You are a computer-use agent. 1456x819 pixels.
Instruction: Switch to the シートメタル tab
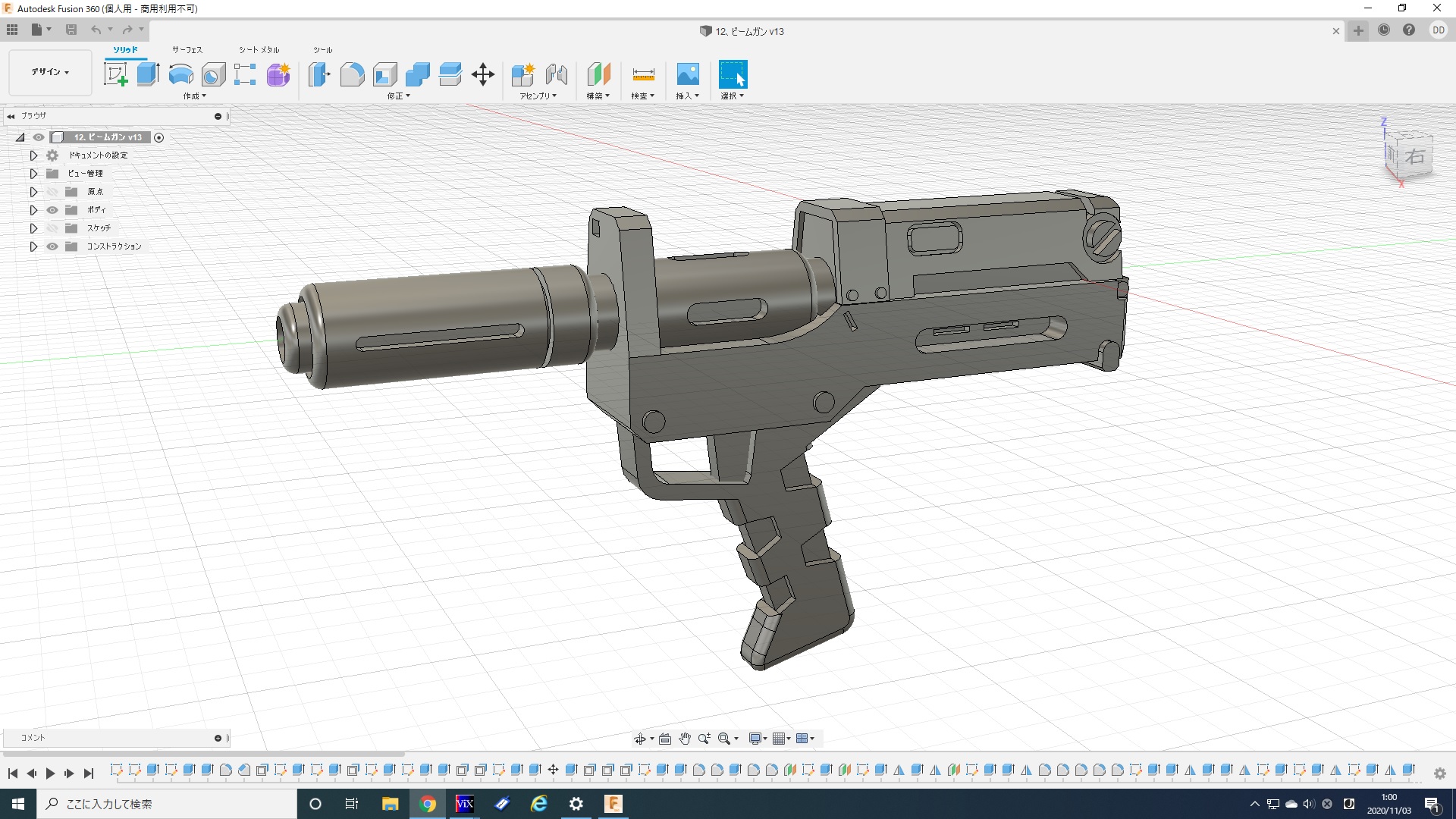pyautogui.click(x=259, y=50)
